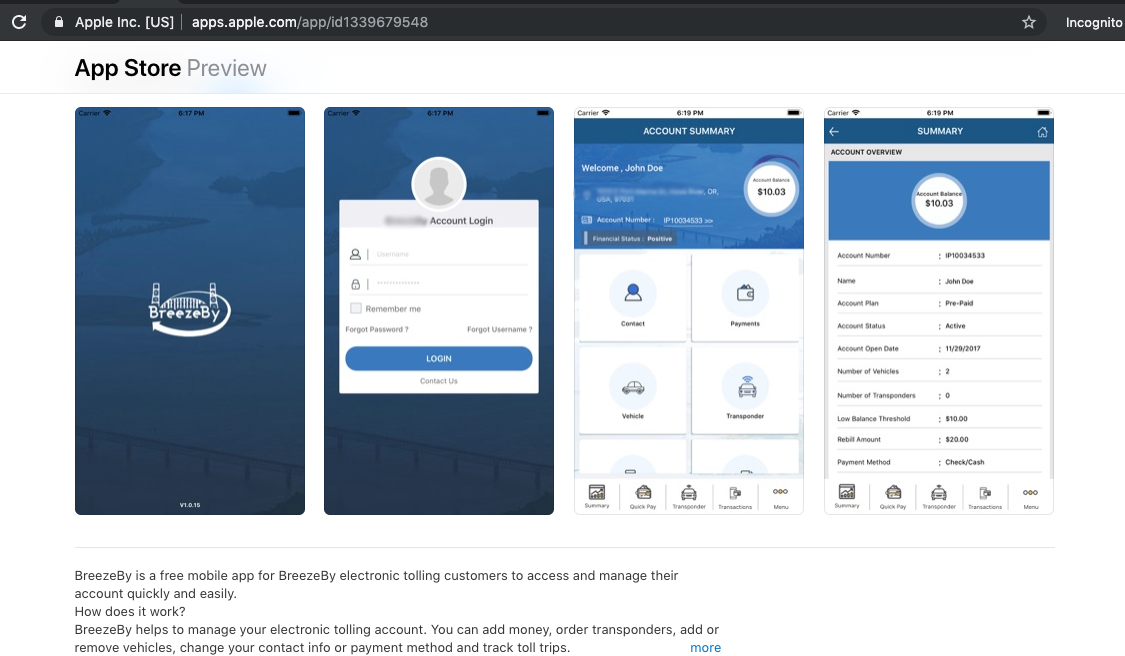Open the Payments wallet icon

coord(745,293)
